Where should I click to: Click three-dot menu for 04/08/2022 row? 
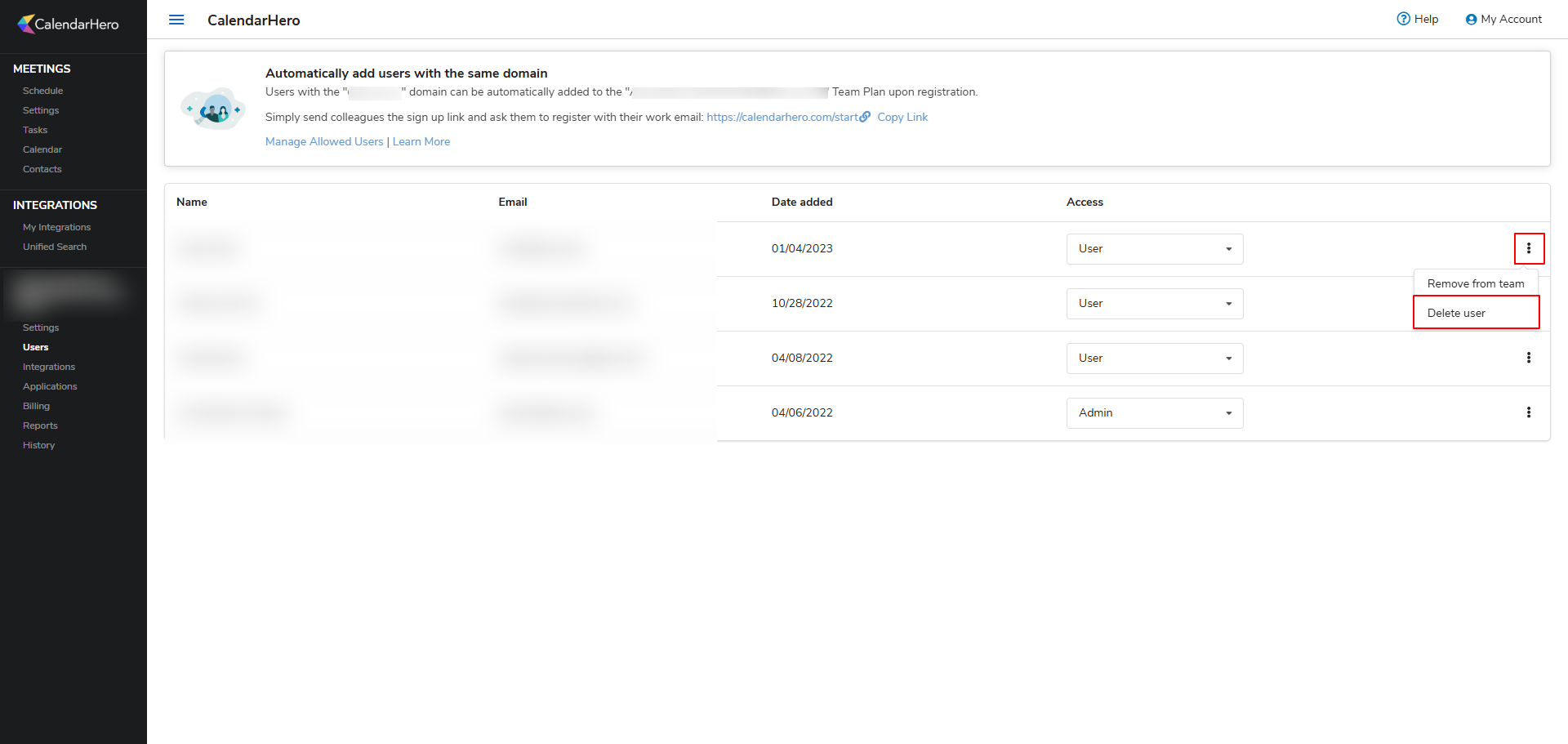pyautogui.click(x=1529, y=358)
